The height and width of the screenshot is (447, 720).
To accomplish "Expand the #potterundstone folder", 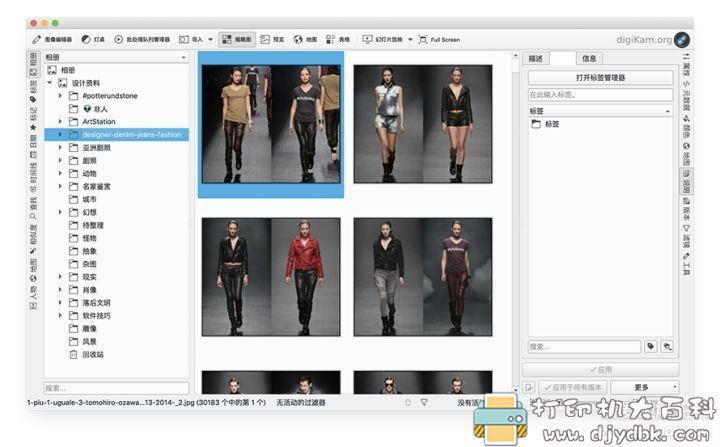I will [x=60, y=96].
